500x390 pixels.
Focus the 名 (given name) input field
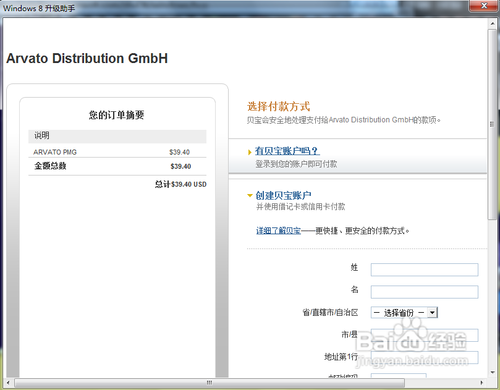pos(424,292)
